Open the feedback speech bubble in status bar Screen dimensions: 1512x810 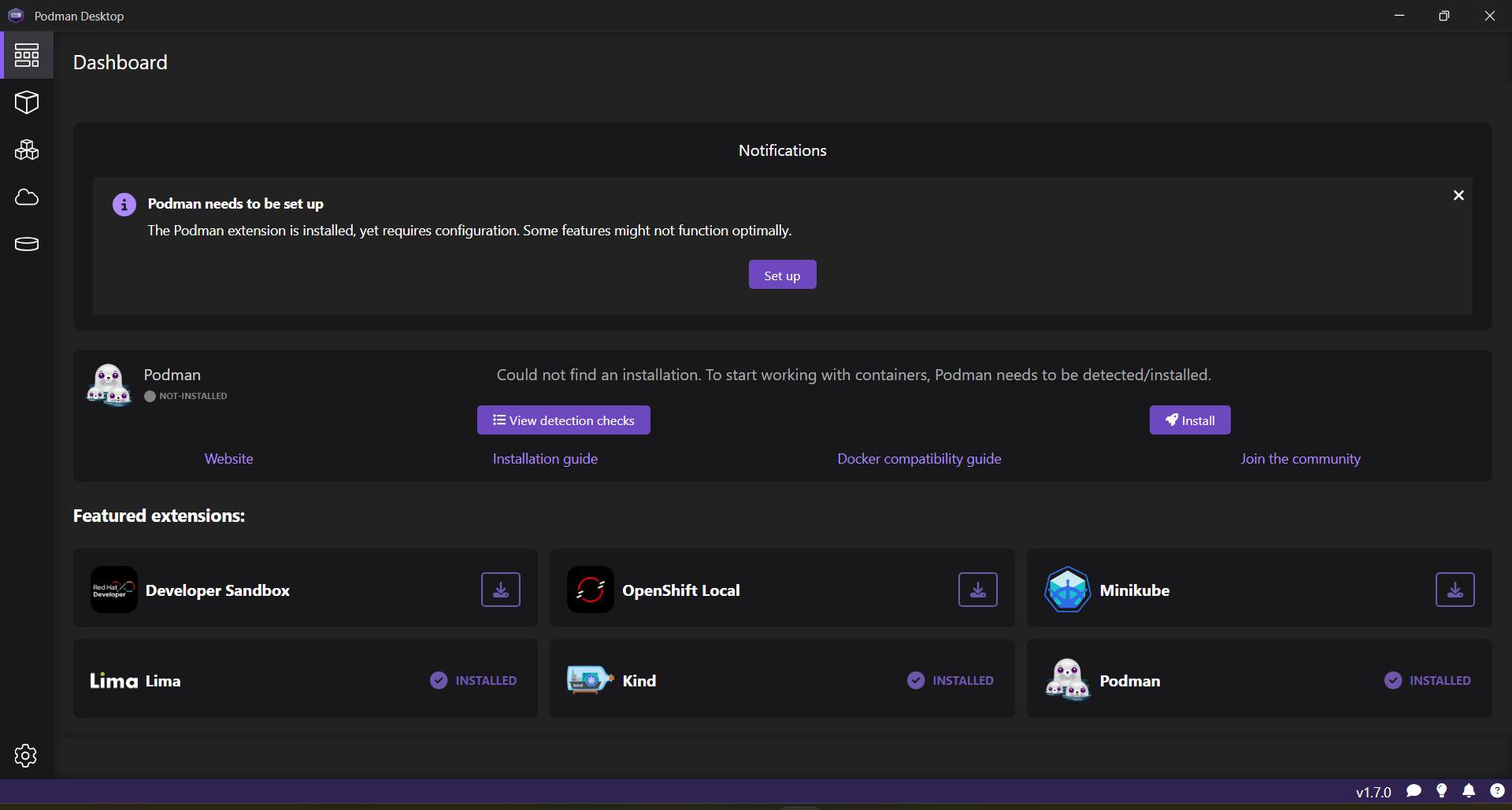1414,791
